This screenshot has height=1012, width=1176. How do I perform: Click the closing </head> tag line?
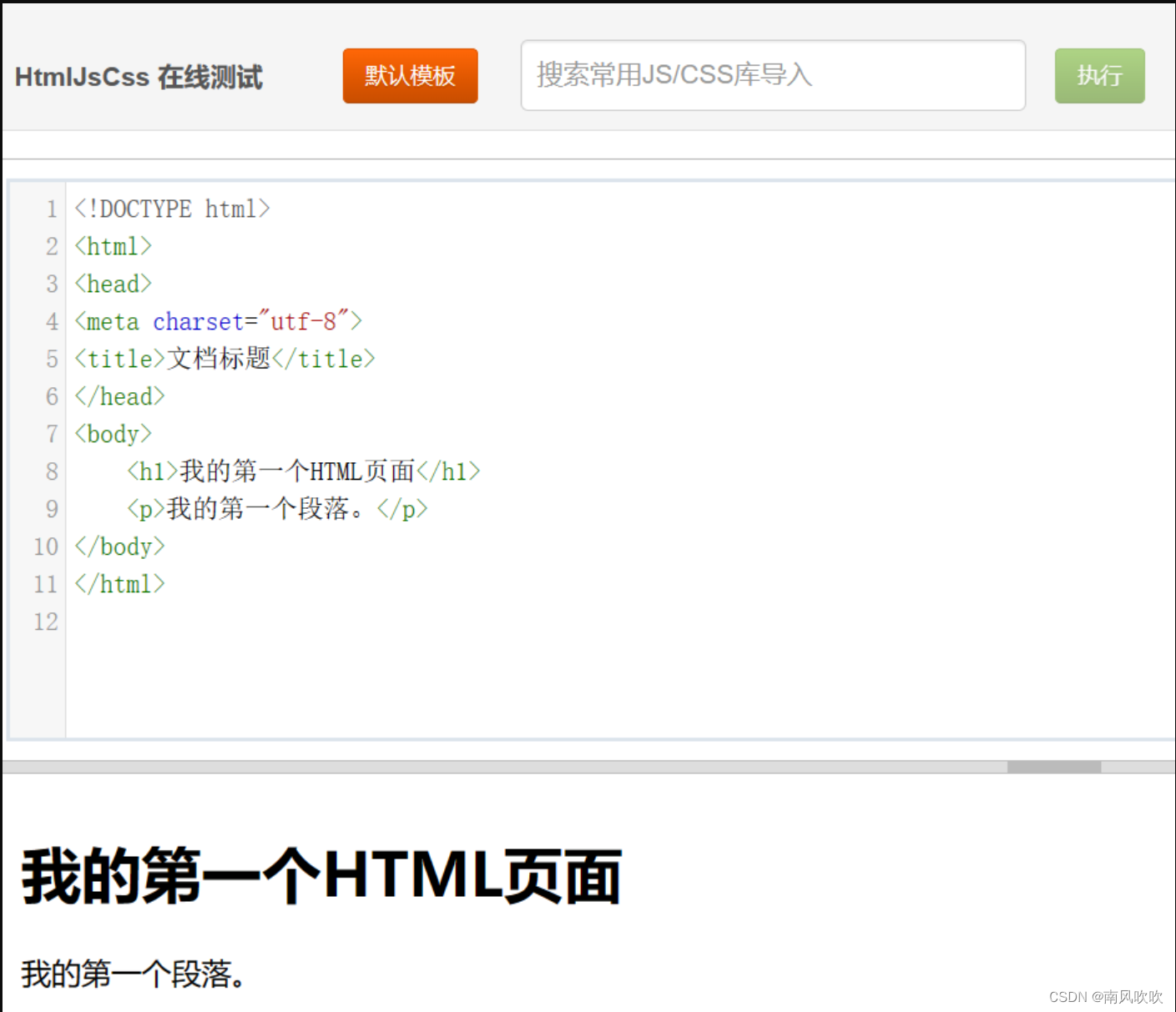119,396
